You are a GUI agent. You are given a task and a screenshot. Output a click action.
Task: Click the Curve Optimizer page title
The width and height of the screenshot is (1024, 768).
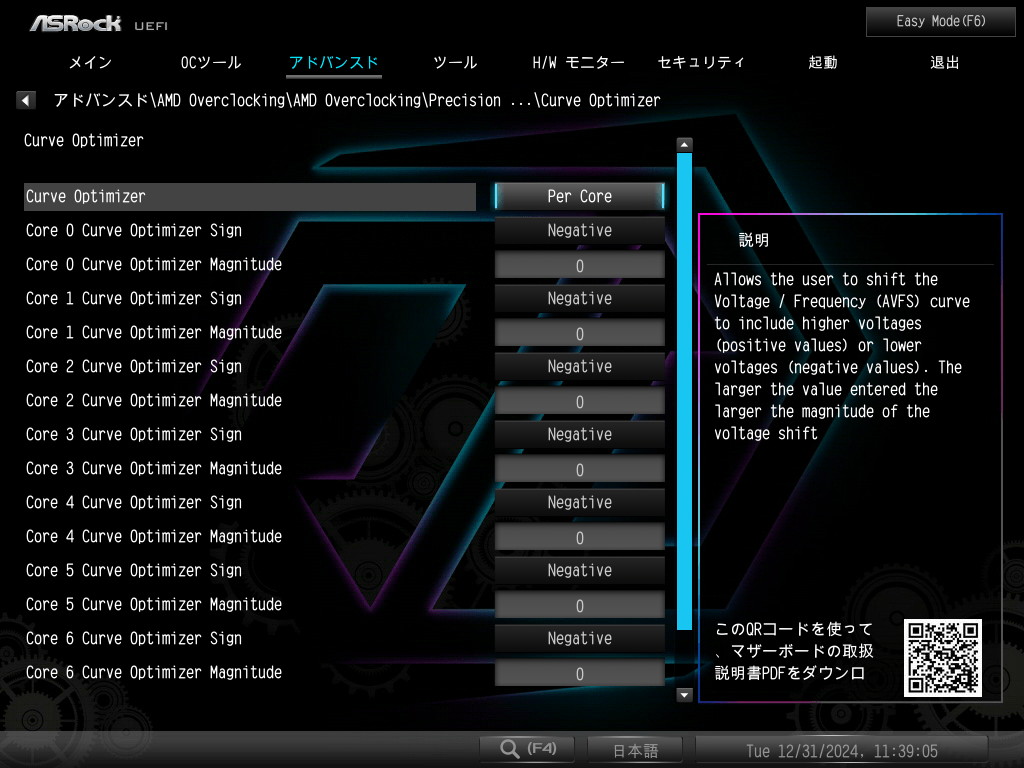[84, 140]
